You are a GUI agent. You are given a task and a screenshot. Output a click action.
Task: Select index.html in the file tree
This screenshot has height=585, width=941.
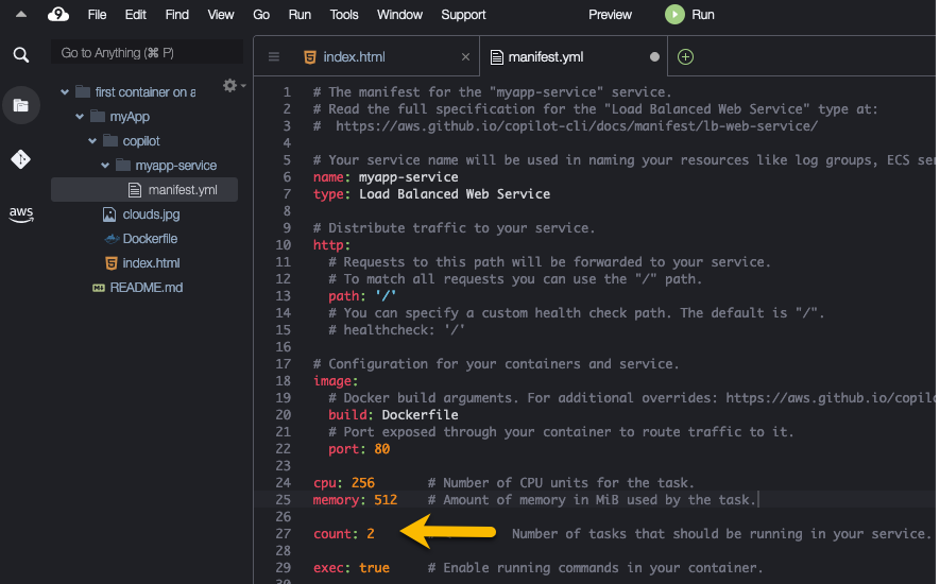[151, 263]
